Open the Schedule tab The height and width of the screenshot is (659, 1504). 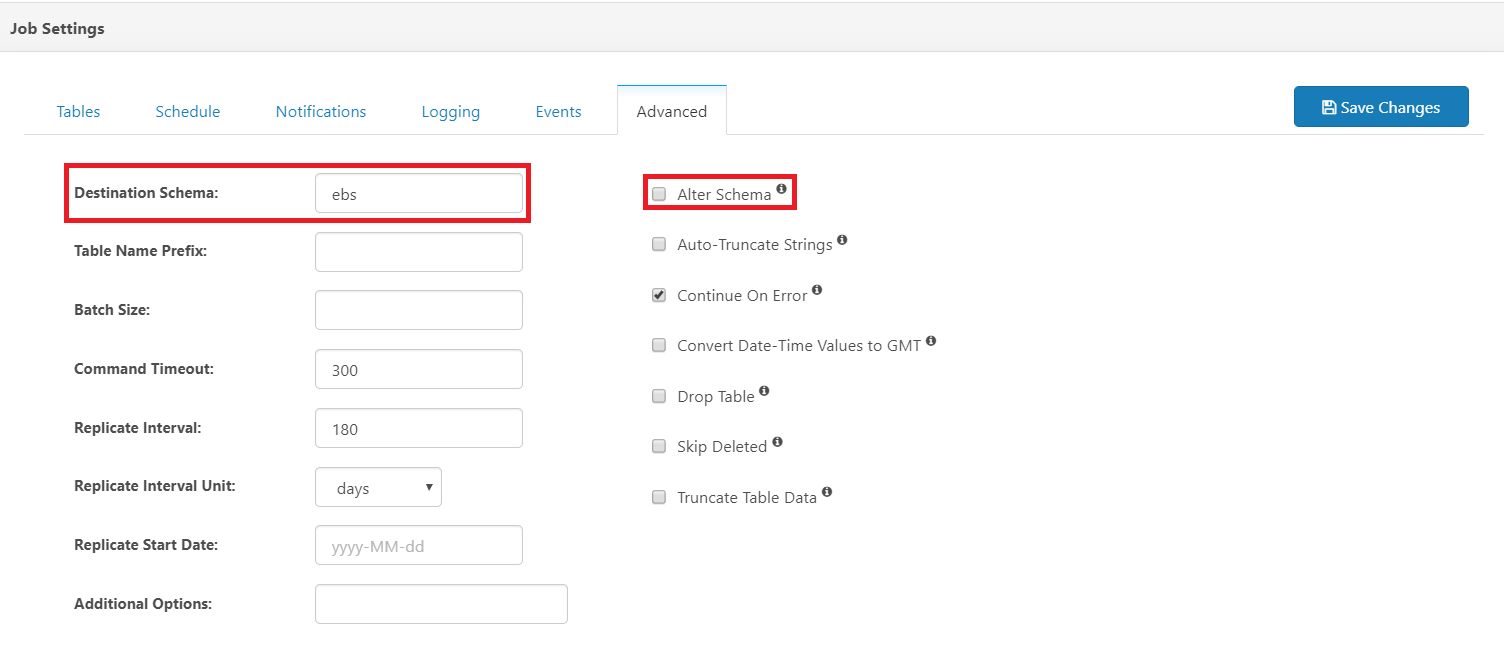[x=188, y=112]
